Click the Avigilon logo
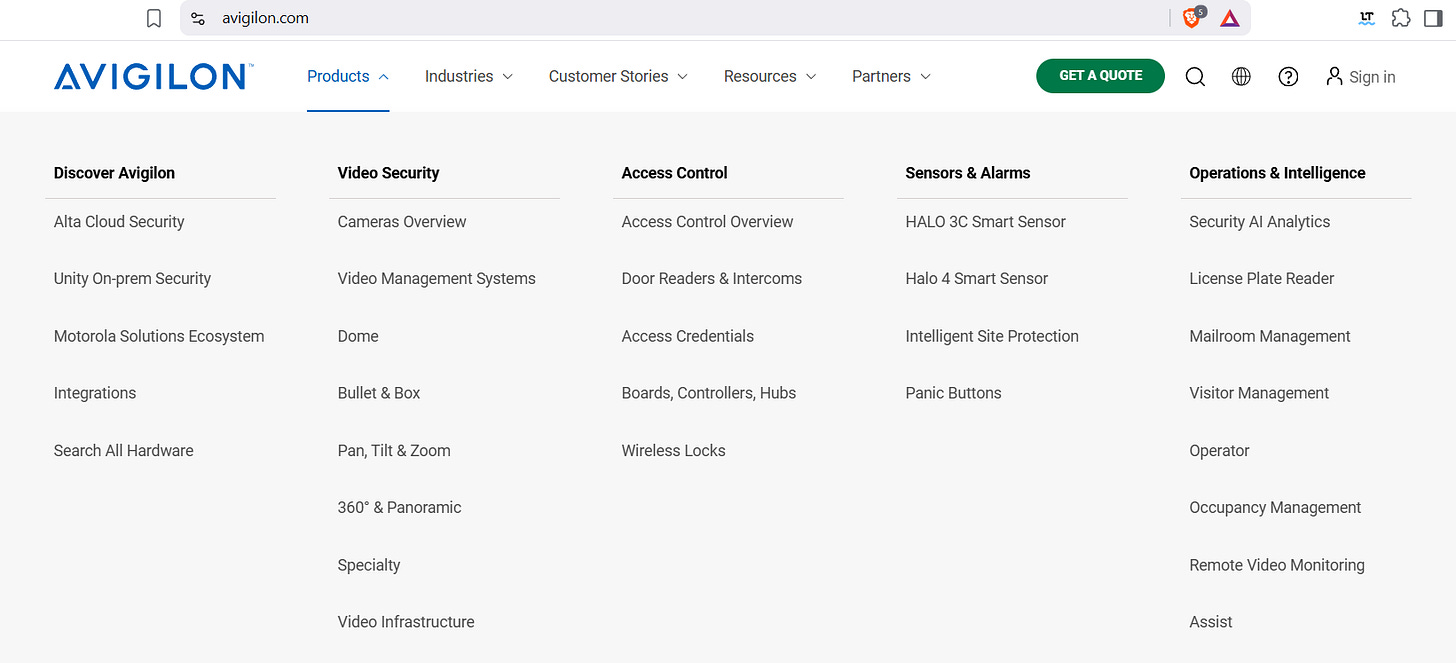 [153, 77]
